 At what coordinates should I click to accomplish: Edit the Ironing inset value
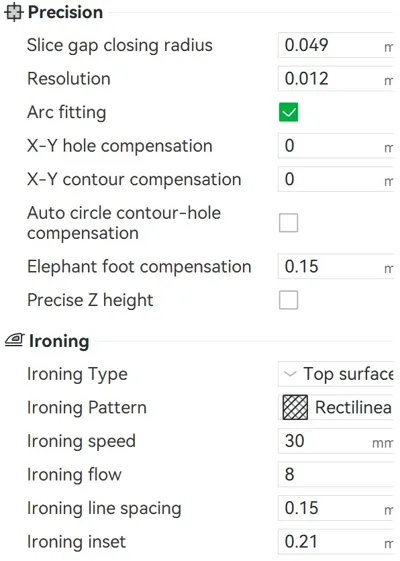pos(336,541)
